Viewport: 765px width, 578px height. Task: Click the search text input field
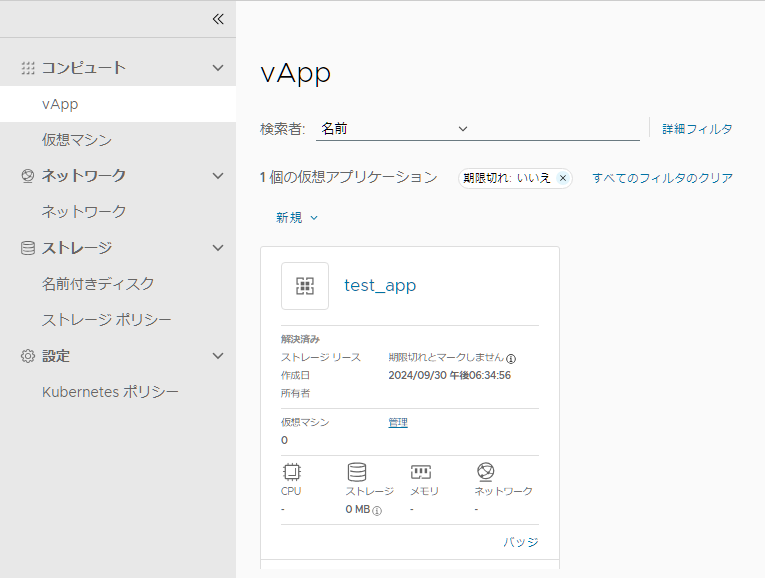click(556, 129)
